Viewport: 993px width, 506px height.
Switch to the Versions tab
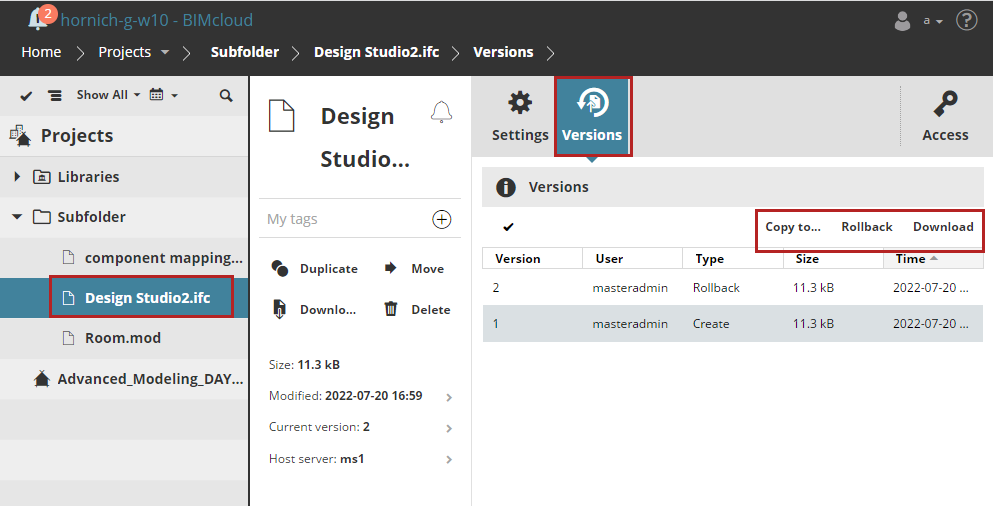tap(592, 116)
